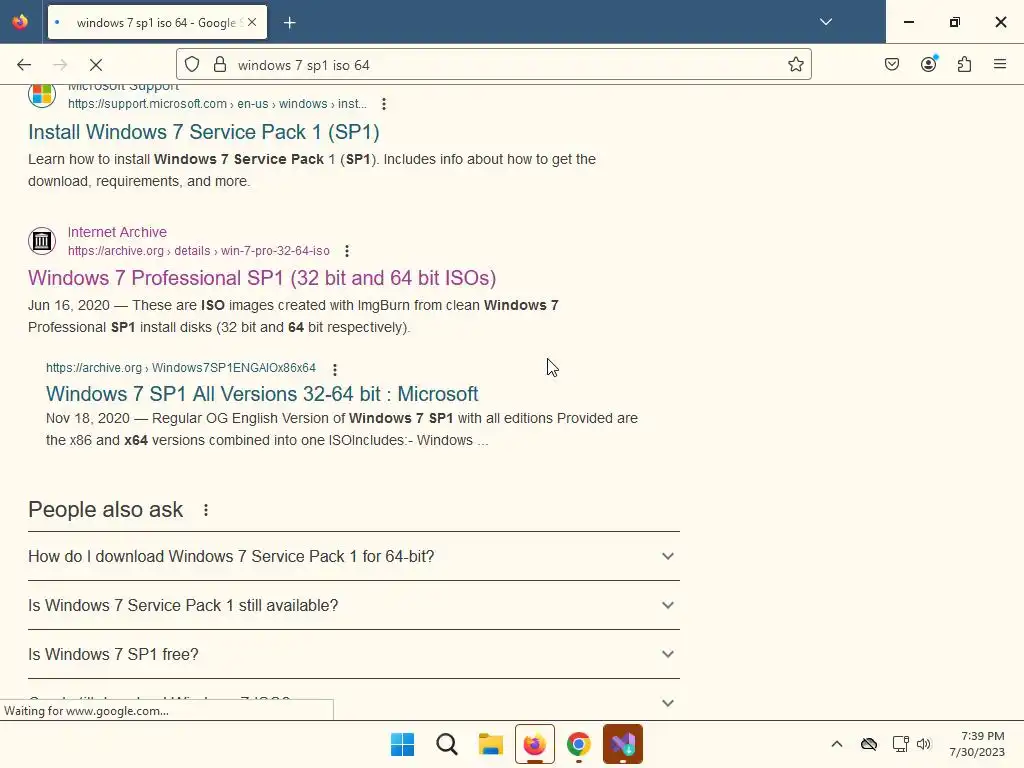
Task: Click the Jun 16, 2020 snippet text
Action: pyautogui.click(x=293, y=316)
